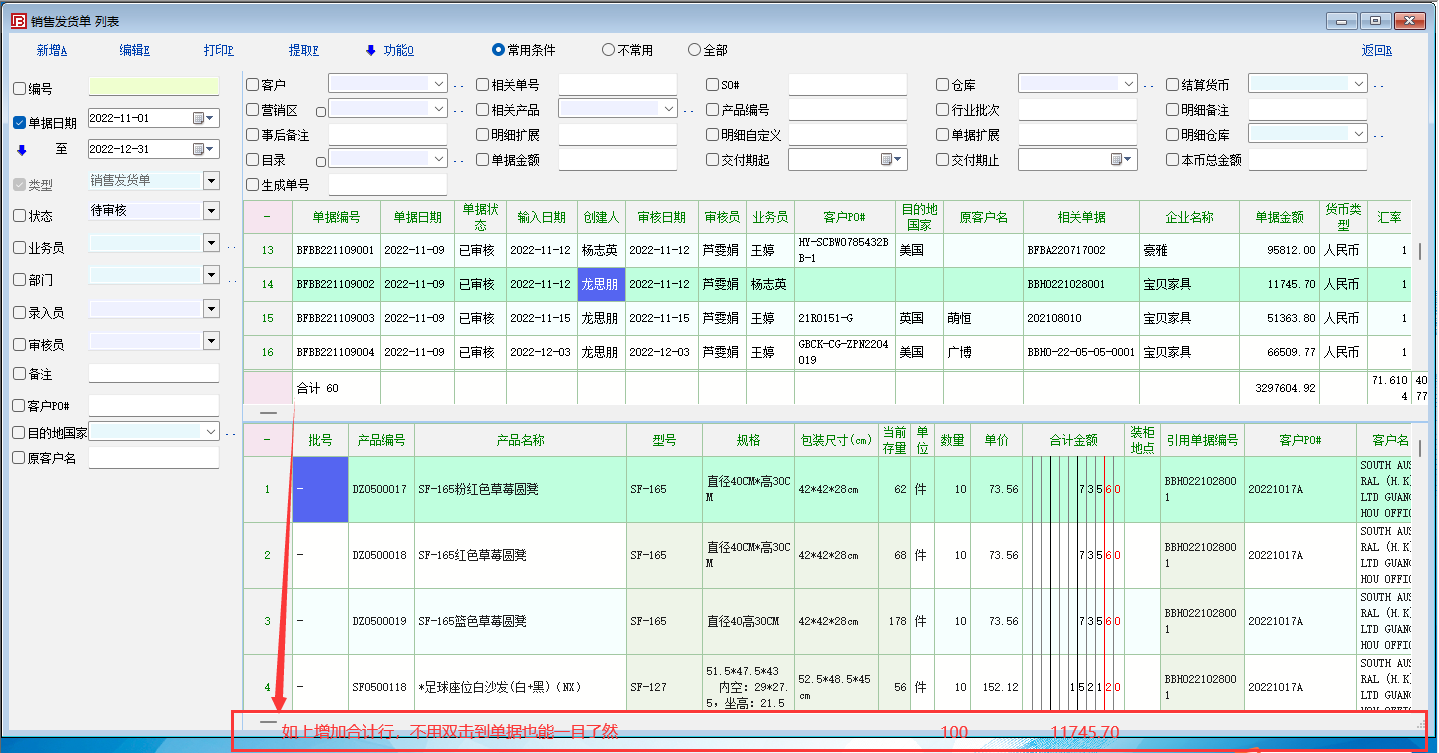Uncheck the 单据日期 checkbox

pos(20,123)
